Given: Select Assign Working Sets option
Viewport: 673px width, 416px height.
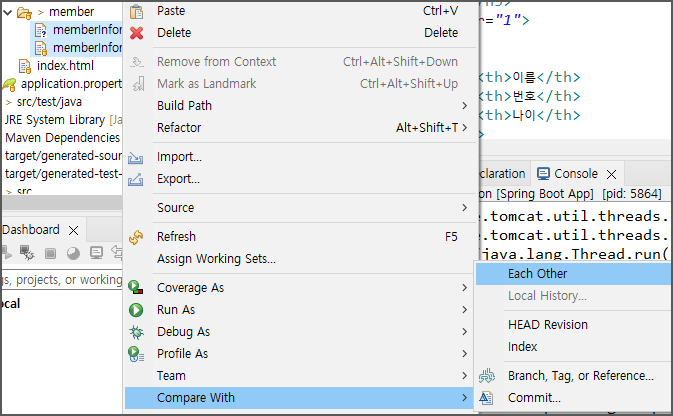Looking at the screenshot, I should (300, 259).
